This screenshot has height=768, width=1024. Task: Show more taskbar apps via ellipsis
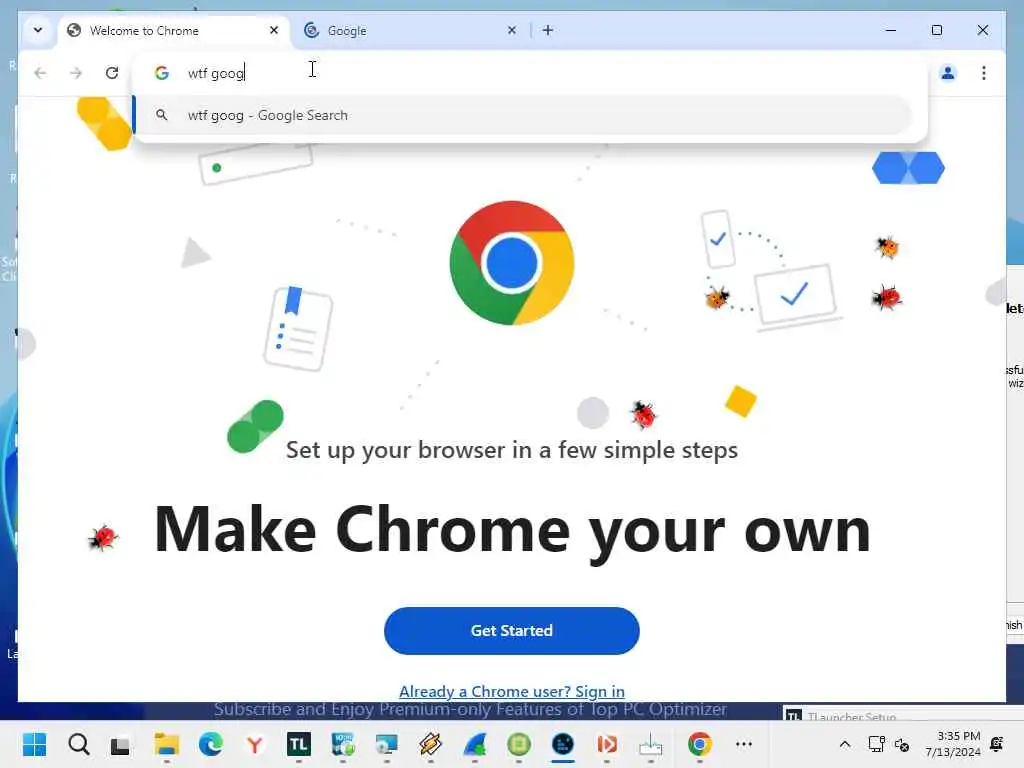tap(744, 744)
